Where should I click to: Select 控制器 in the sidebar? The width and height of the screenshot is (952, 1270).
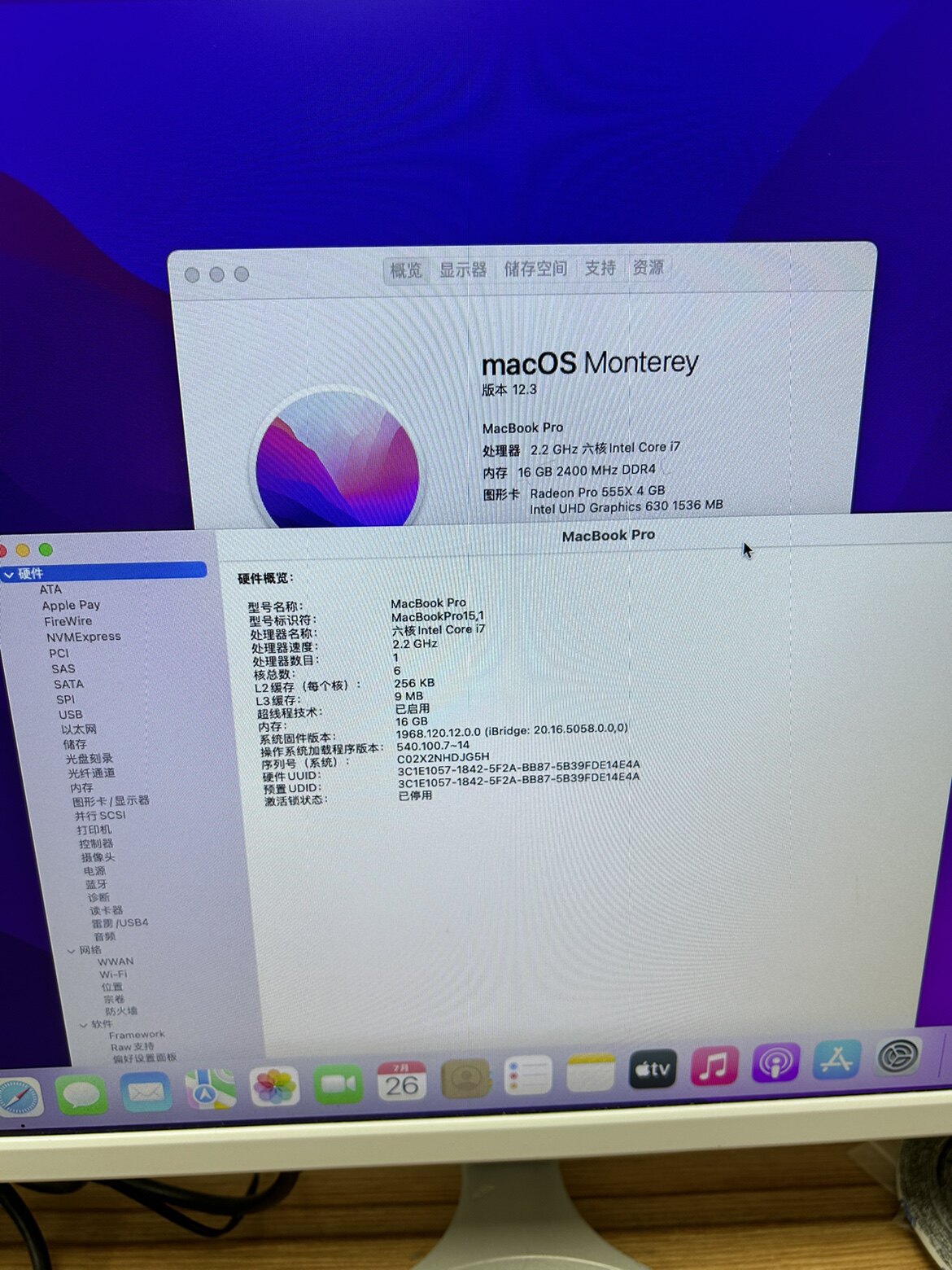pyautogui.click(x=96, y=843)
